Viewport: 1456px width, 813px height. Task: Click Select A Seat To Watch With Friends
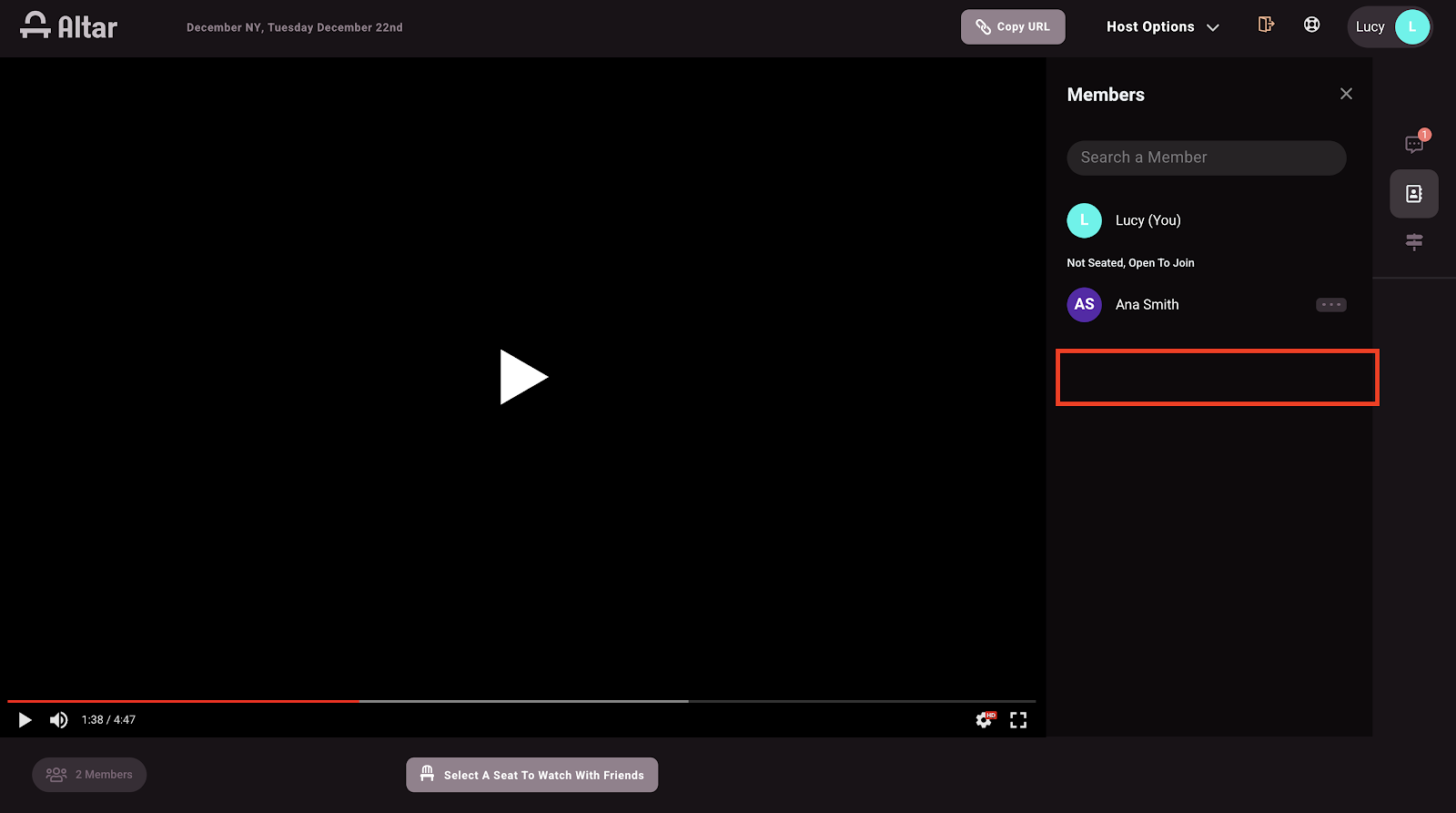531,775
